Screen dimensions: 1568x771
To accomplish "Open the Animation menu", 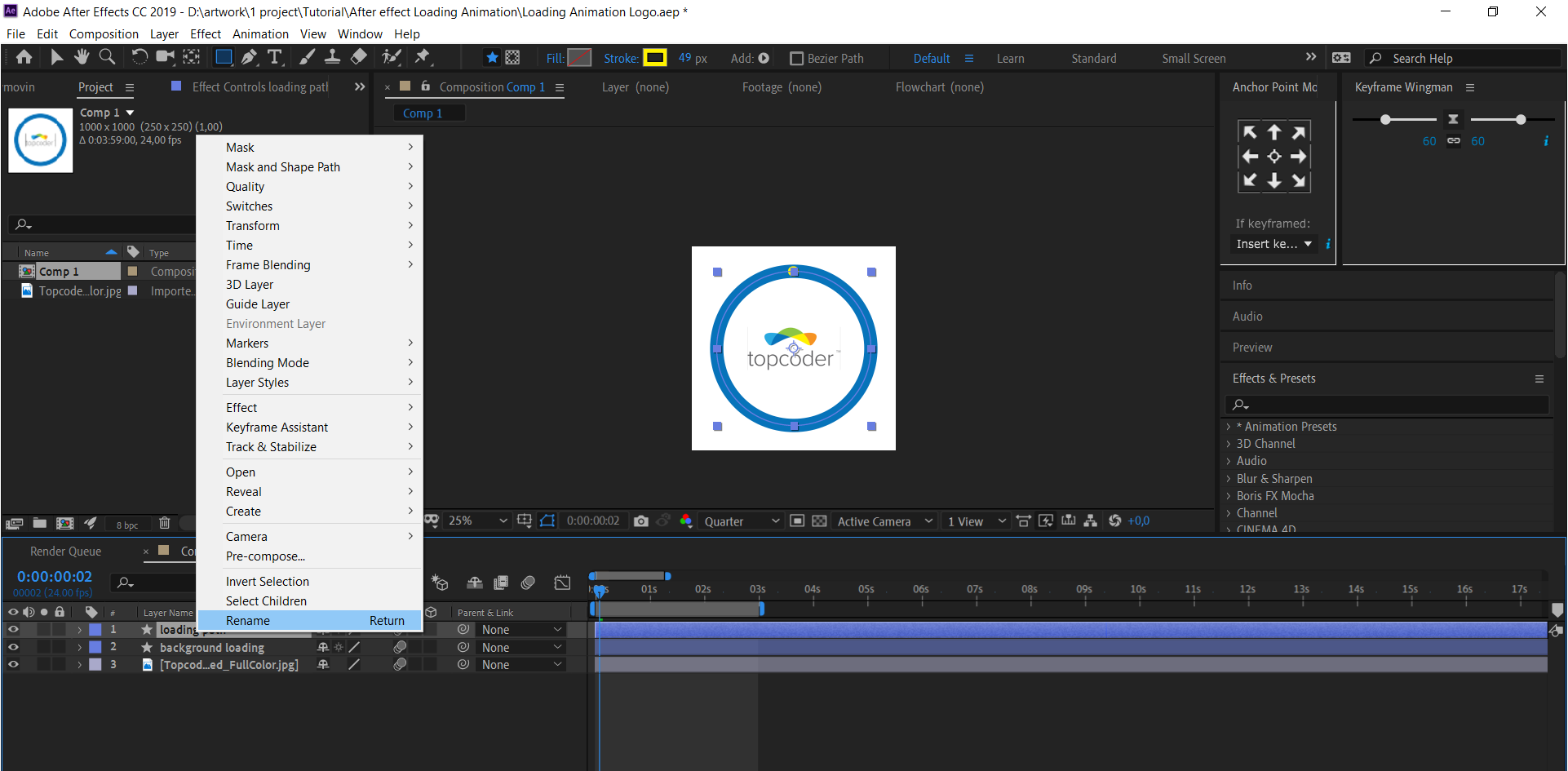I will (x=260, y=33).
